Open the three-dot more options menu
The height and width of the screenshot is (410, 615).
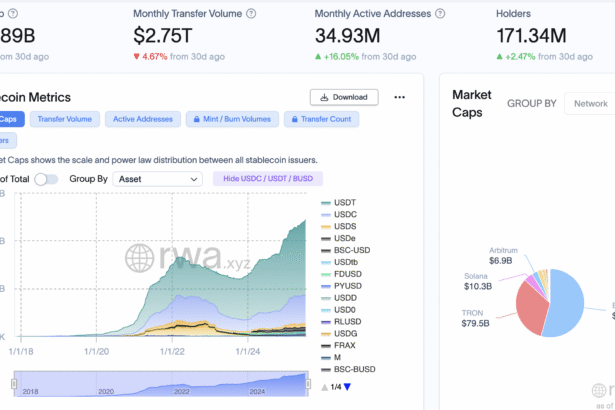400,98
